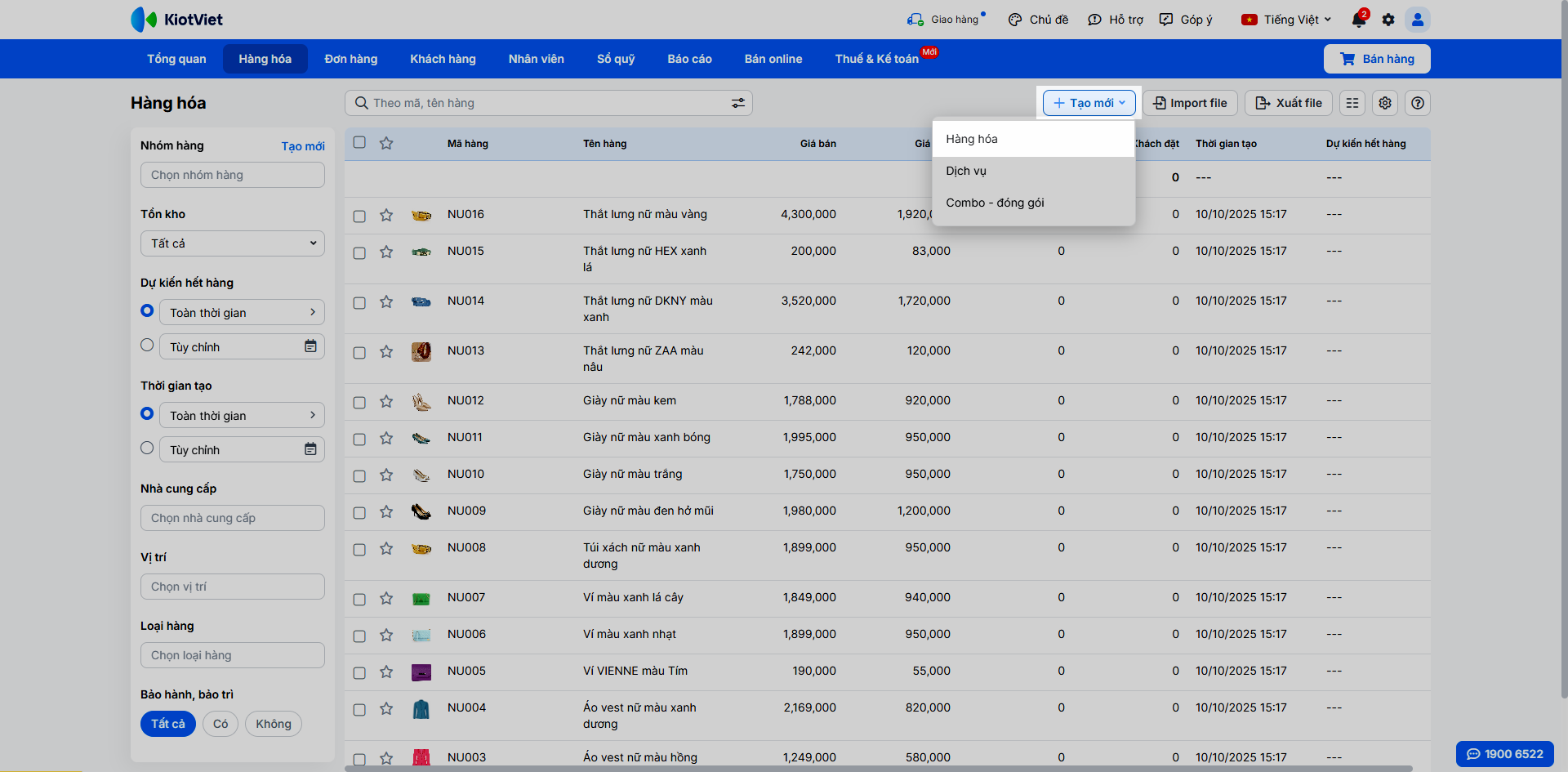Open Hỗ trợ support chat
The image size is (1568, 772).
click(x=1116, y=20)
